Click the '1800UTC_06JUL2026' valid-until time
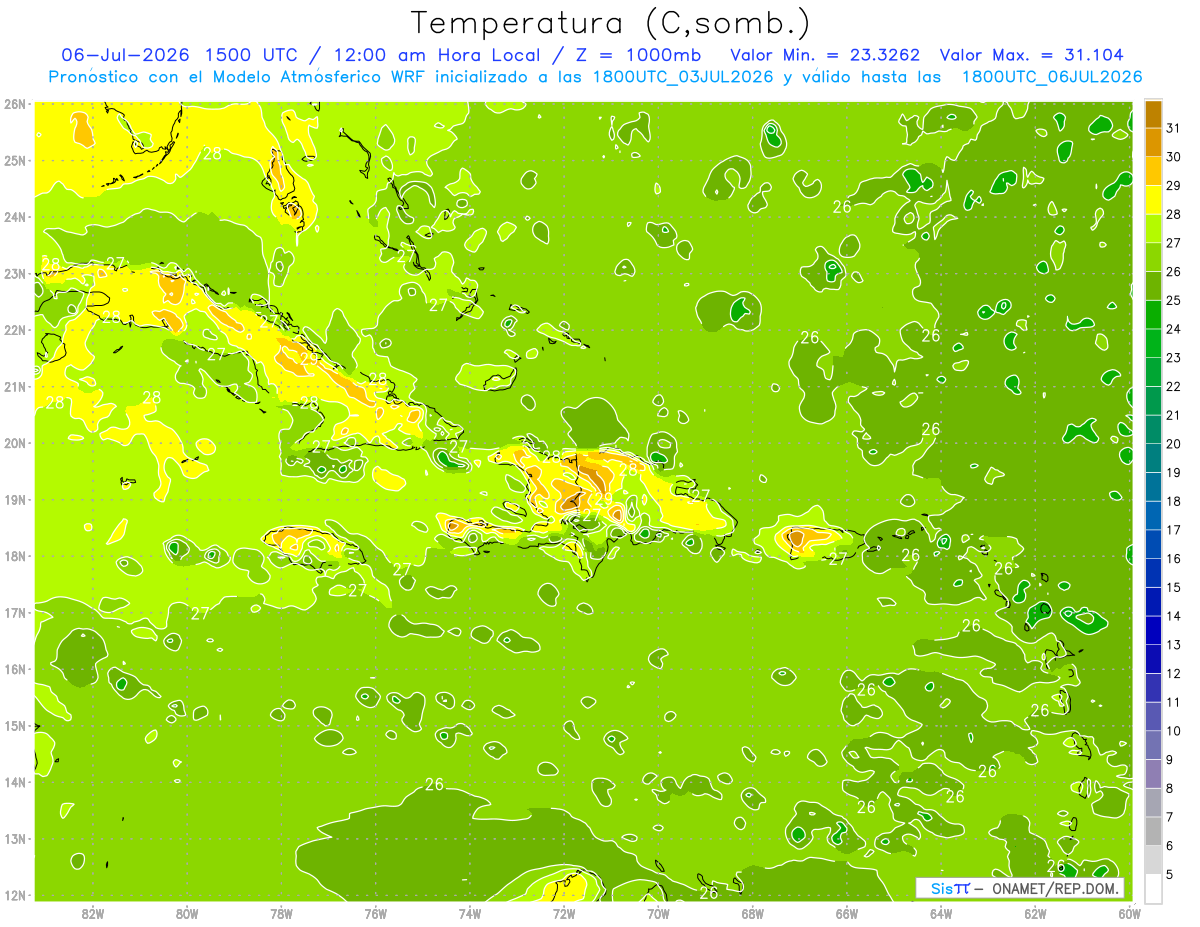The width and height of the screenshot is (1200, 927). [x=1052, y=77]
